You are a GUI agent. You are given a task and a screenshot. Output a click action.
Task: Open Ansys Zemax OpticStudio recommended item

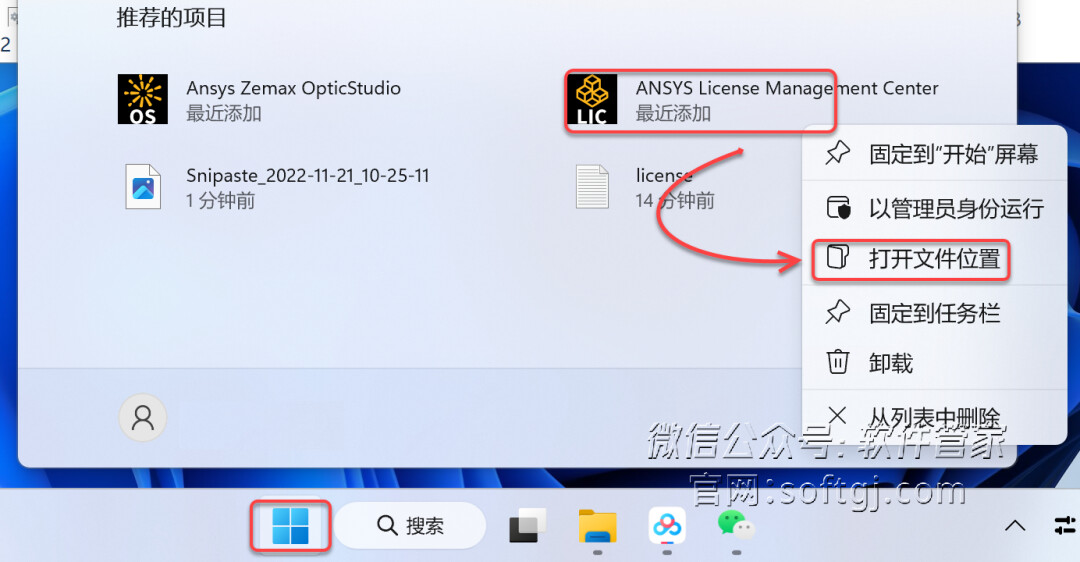(260, 100)
